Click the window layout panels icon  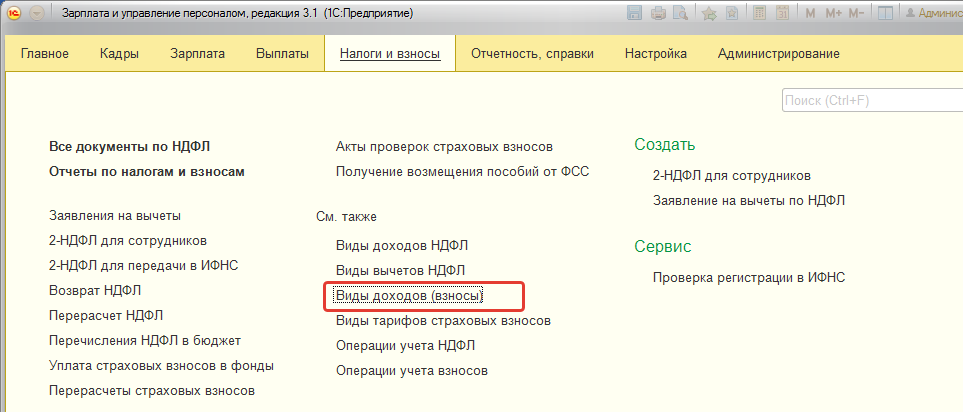(885, 13)
